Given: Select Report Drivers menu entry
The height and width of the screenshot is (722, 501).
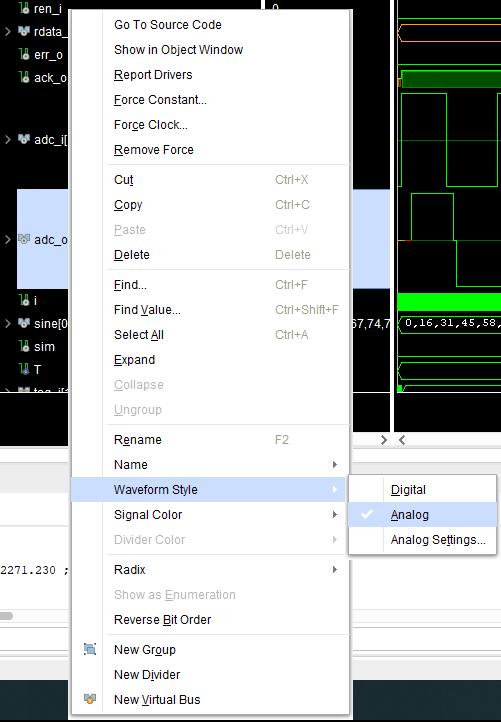Looking at the screenshot, I should [x=210, y=75].
